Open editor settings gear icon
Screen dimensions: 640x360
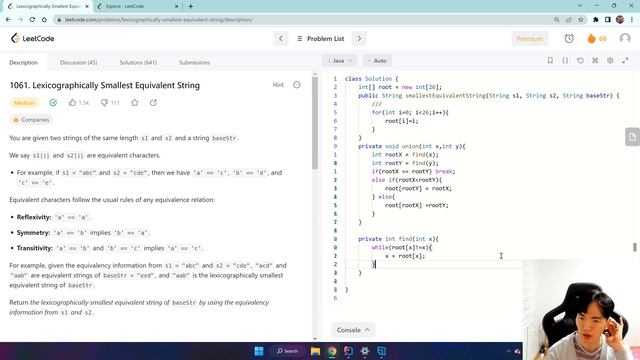tap(610, 60)
